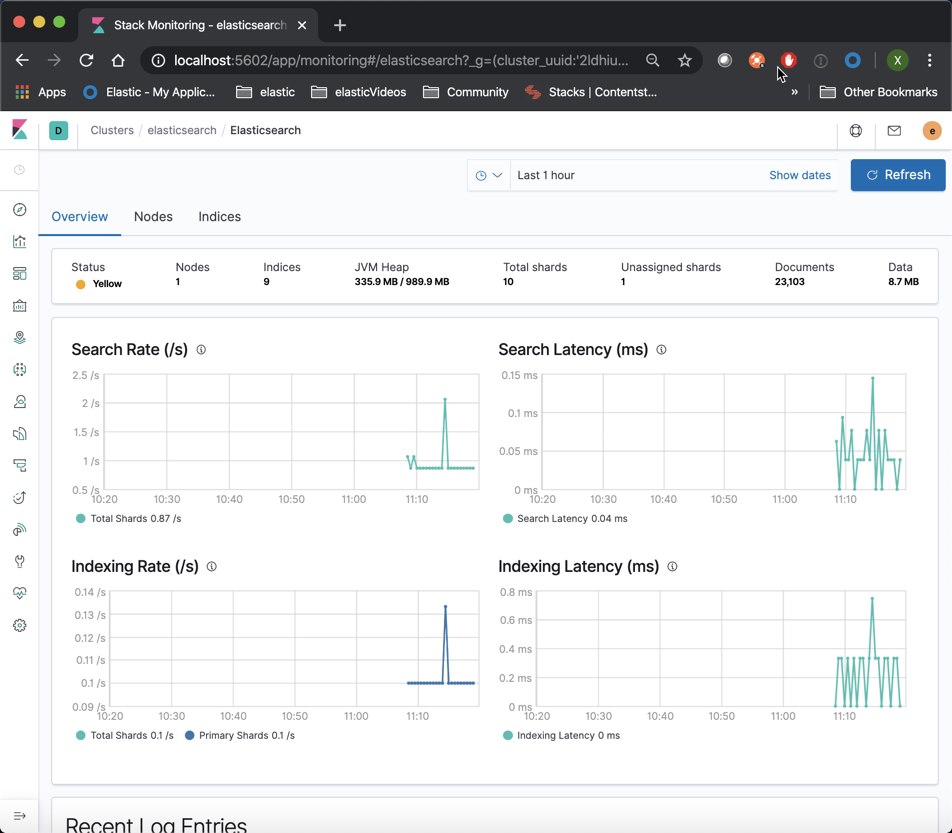Reload the browser page
Screen dimensions: 952x833
(86, 60)
